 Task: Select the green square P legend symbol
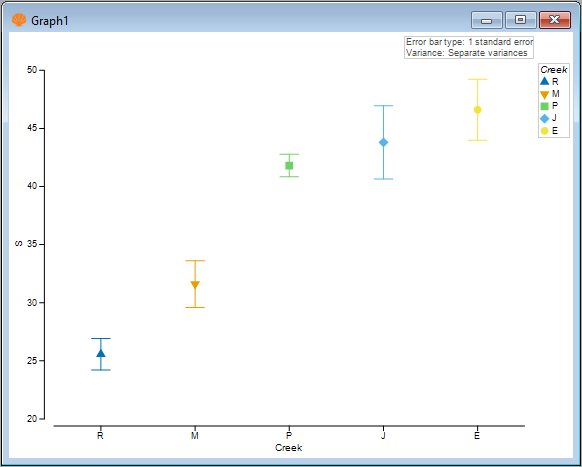pos(545,106)
